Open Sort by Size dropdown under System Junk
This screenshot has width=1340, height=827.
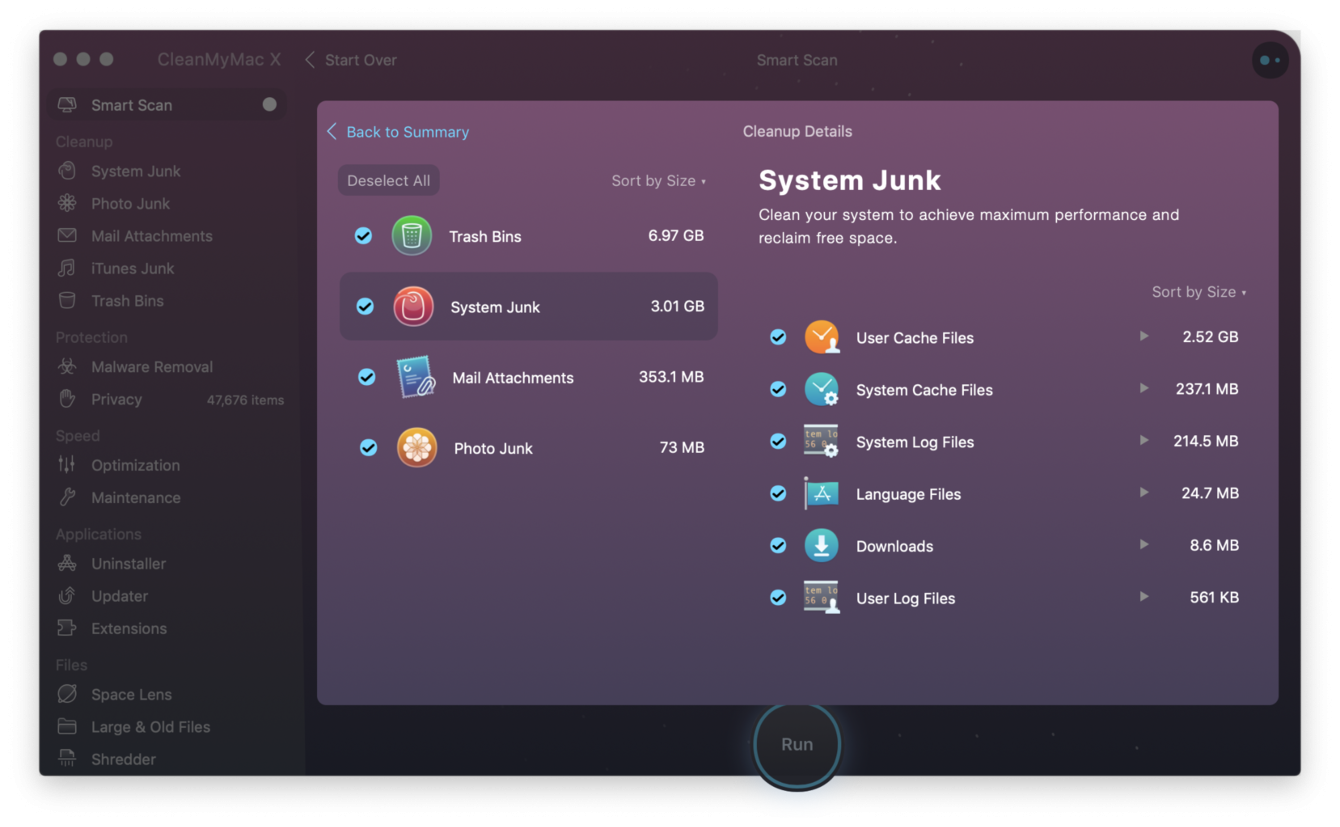tap(1199, 292)
